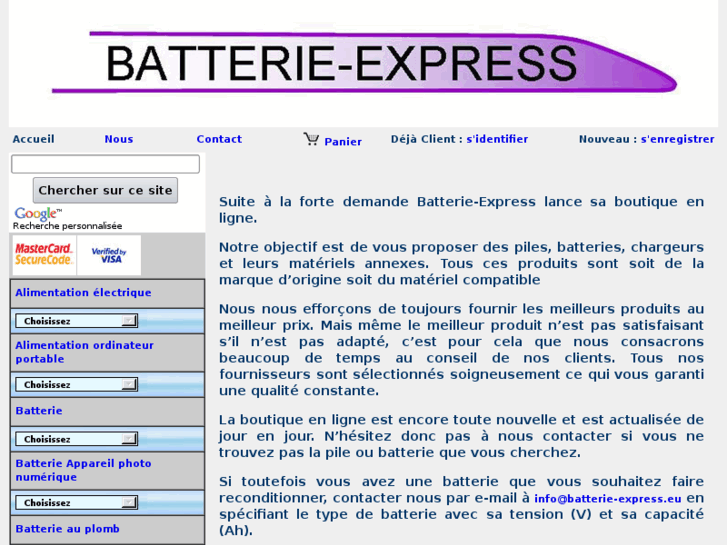Click the 'Déjà Client :' label
This screenshot has height=545, width=727.
(x=427, y=139)
